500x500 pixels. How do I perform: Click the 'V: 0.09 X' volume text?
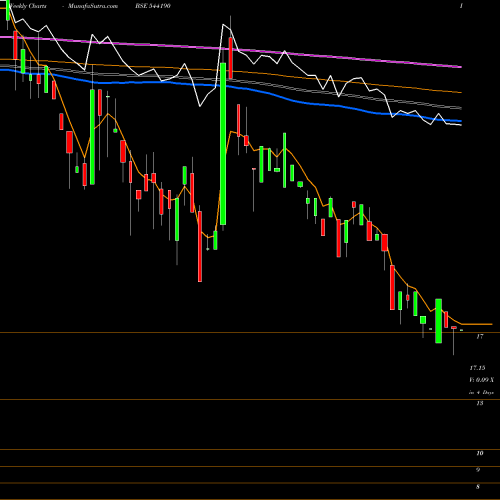click(482, 380)
